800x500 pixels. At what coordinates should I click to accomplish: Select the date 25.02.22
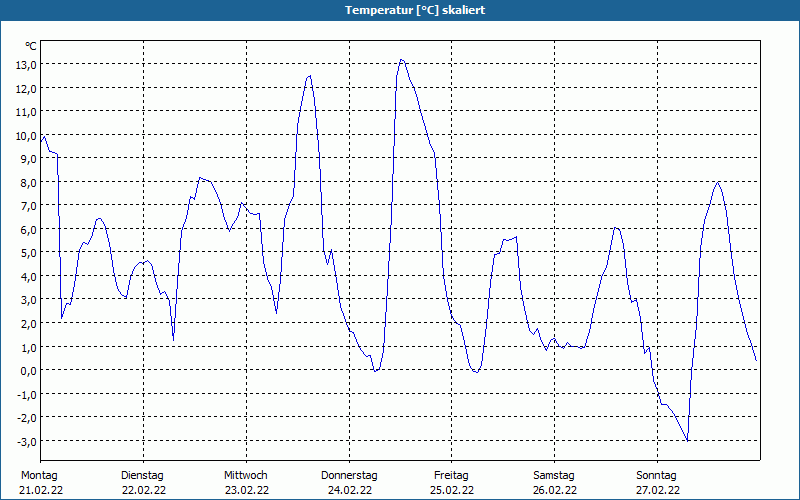point(452,490)
